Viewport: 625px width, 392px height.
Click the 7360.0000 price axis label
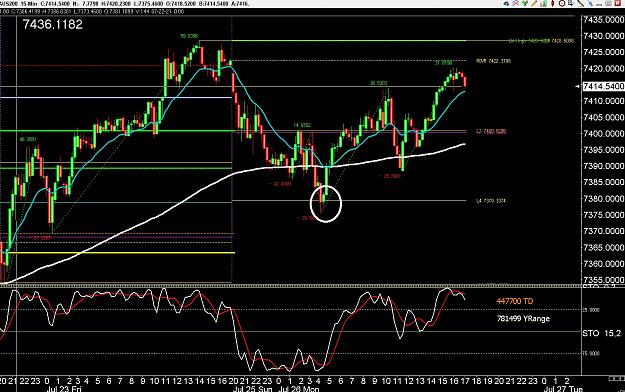click(x=603, y=264)
